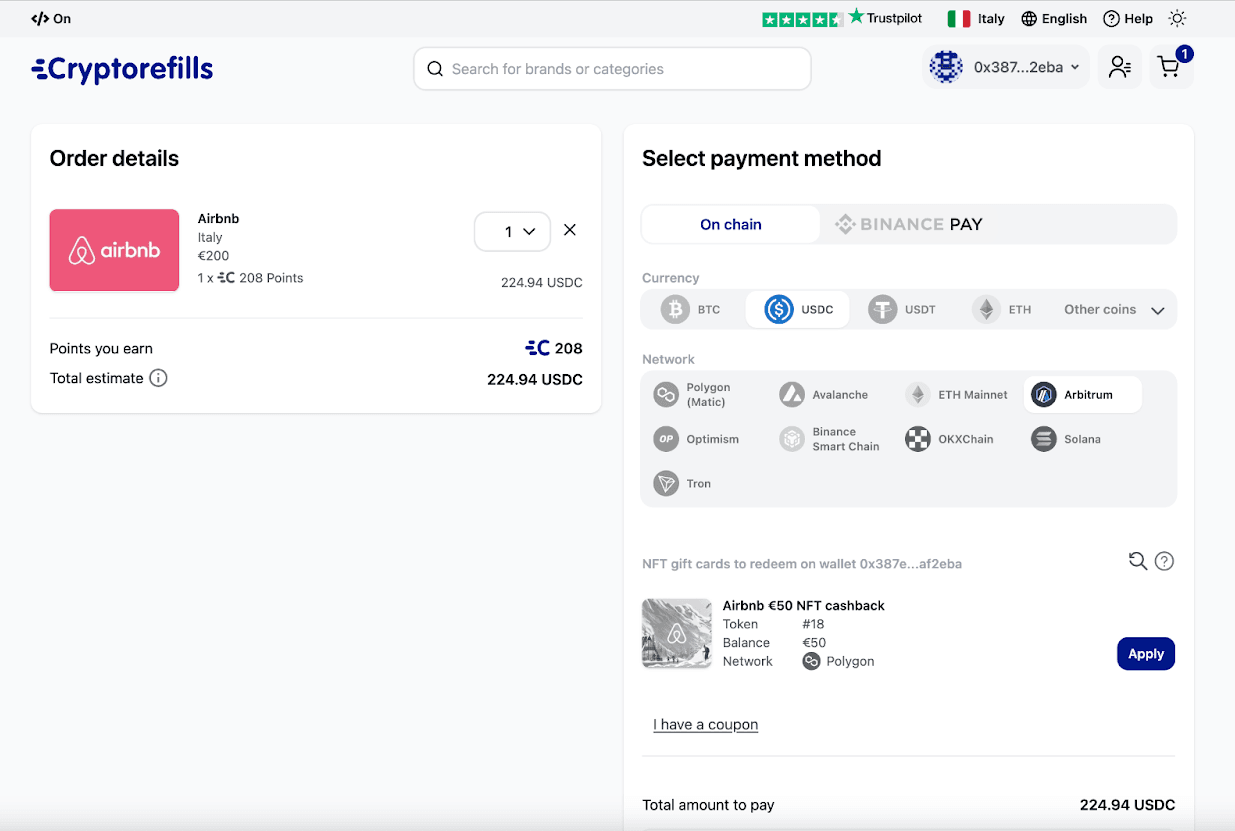Apply the Airbnb €50 NFT cashback
1235x831 pixels.
tap(1146, 653)
